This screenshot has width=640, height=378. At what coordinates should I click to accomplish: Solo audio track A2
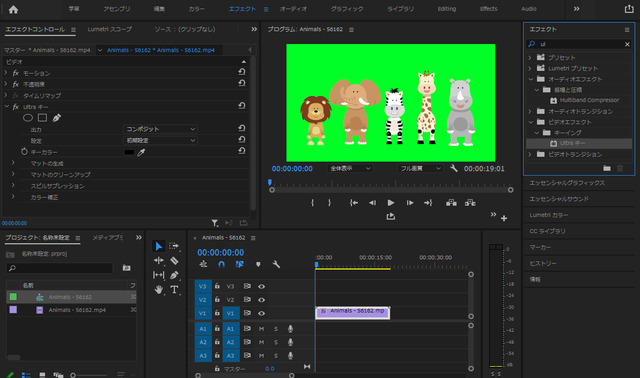pos(276,342)
